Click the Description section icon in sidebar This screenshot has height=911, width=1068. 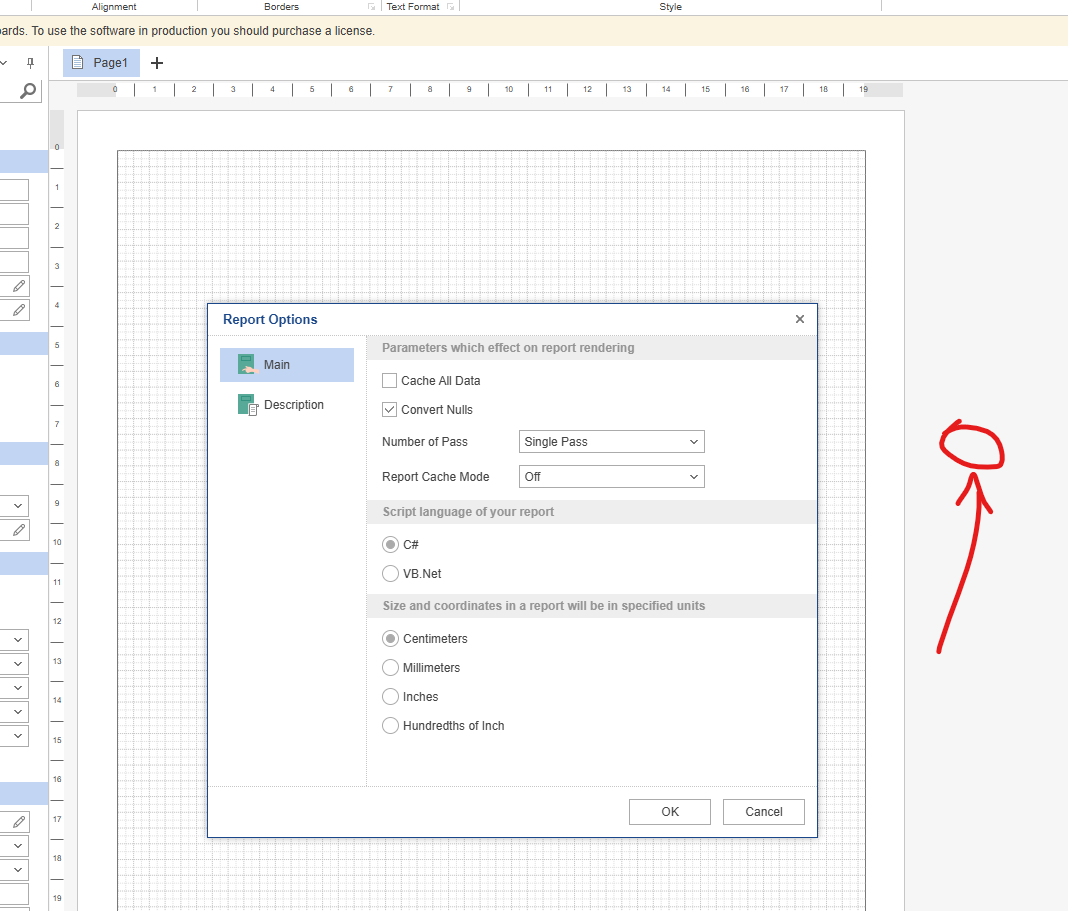[x=247, y=405]
